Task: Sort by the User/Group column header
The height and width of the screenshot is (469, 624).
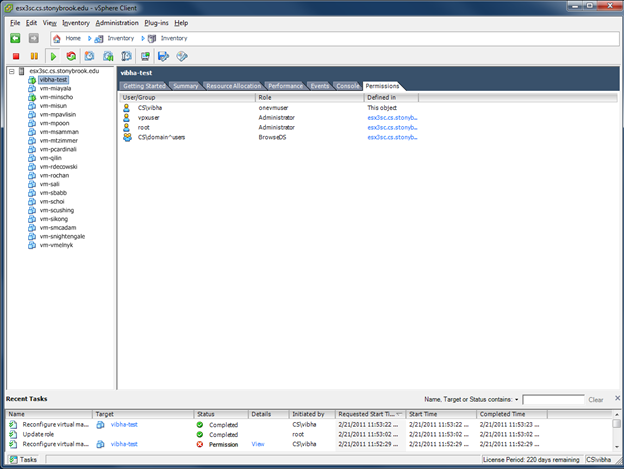Action: tap(187, 97)
